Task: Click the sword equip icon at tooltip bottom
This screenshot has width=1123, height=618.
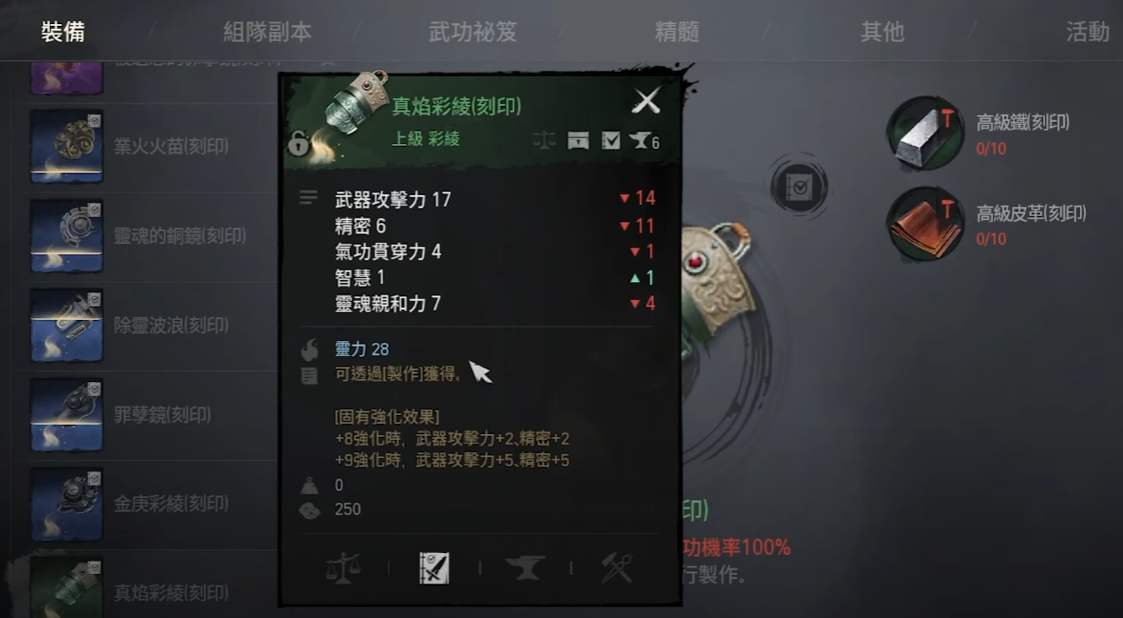Action: pos(434,568)
